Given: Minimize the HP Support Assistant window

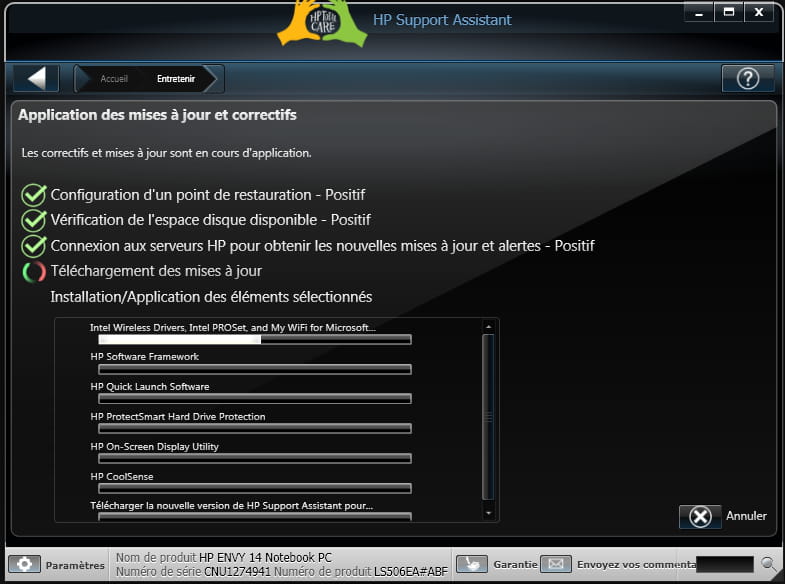Looking at the screenshot, I should pyautogui.click(x=699, y=12).
